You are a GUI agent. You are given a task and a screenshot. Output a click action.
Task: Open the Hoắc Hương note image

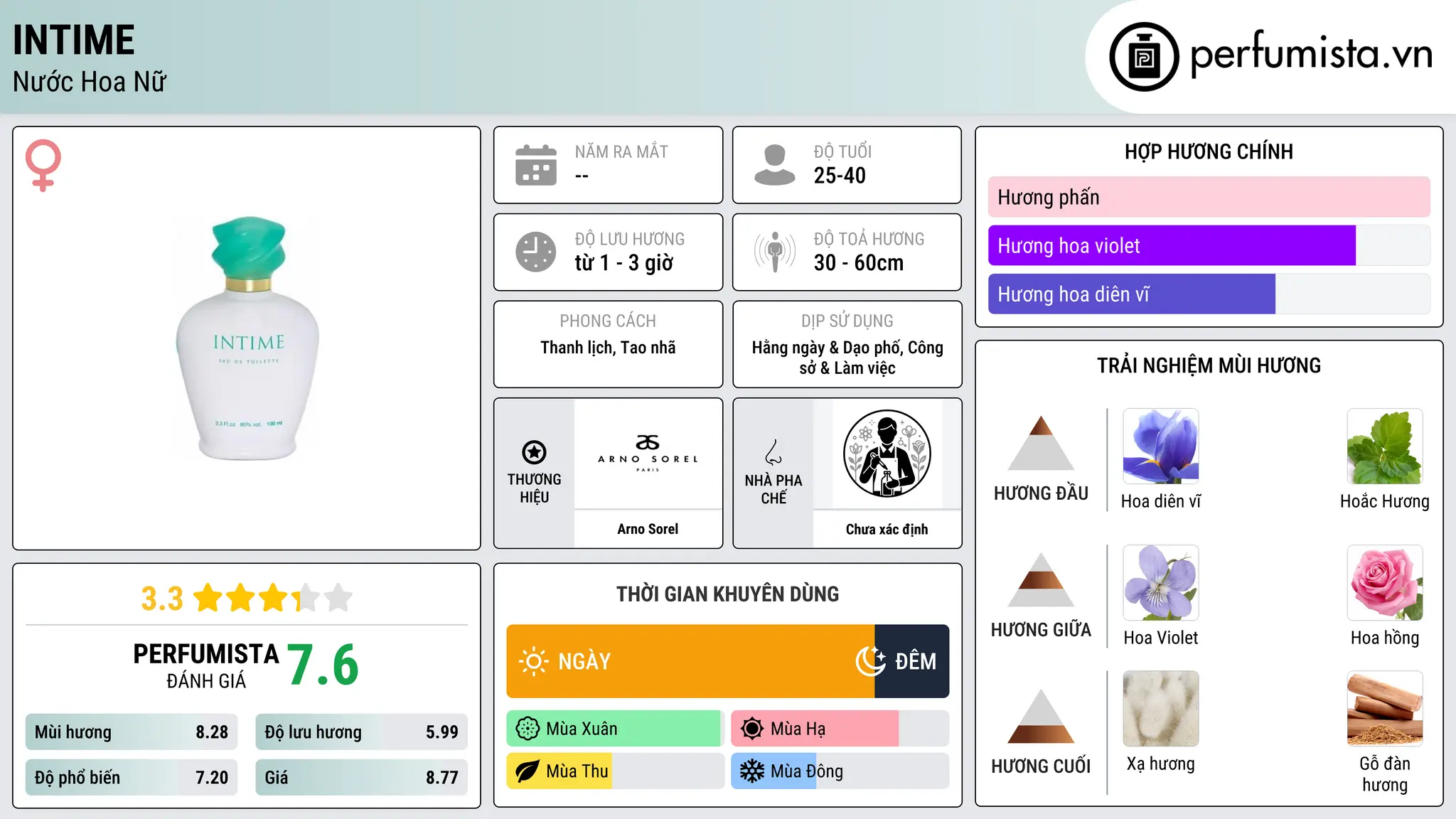[1385, 446]
